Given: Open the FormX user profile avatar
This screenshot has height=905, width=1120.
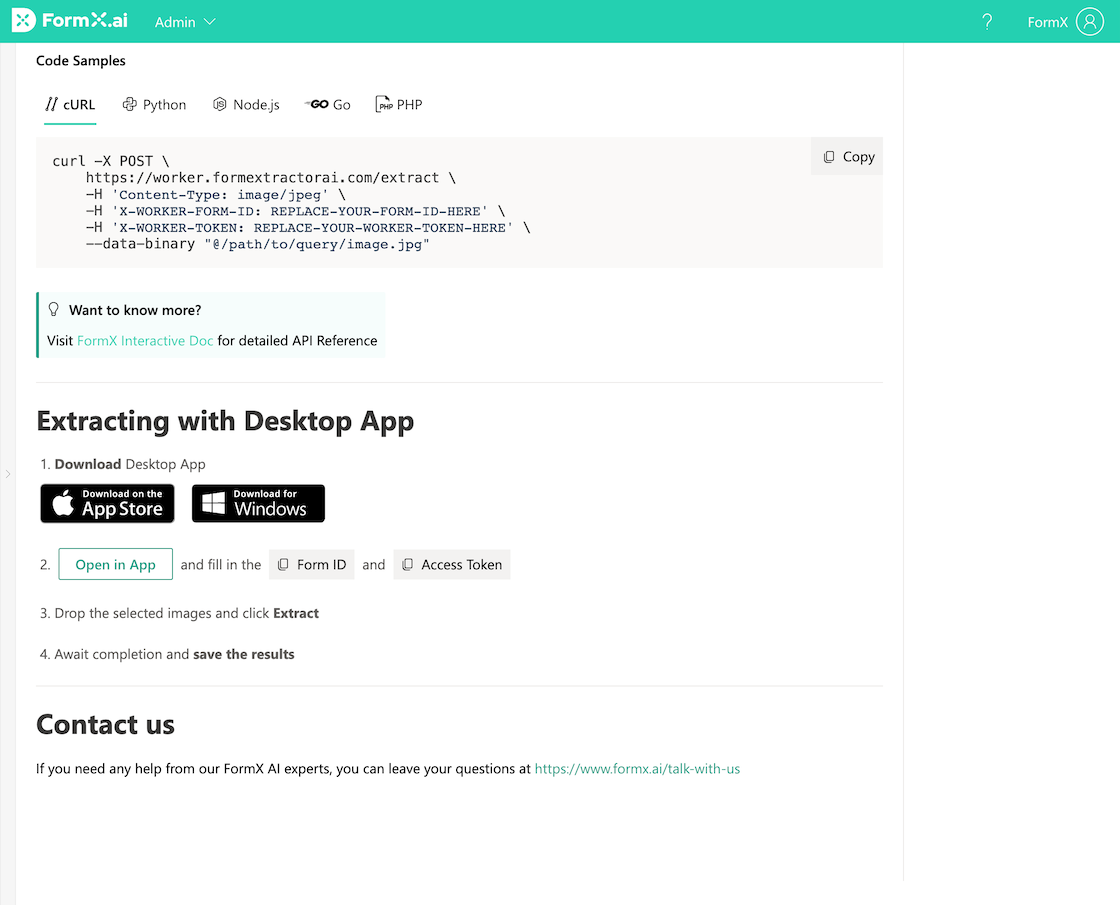Looking at the screenshot, I should 1090,21.
